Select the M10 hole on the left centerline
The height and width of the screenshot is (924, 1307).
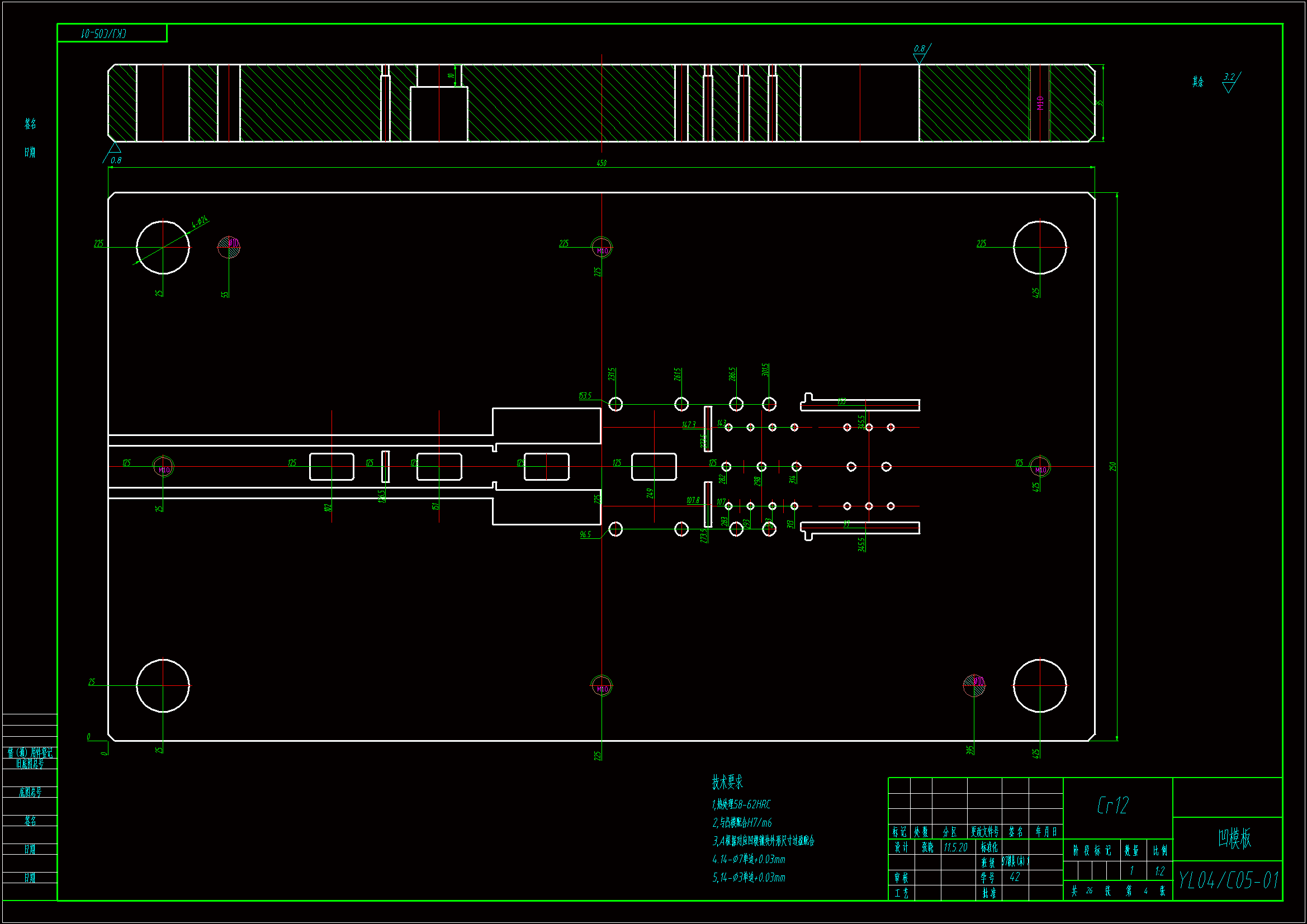click(x=163, y=467)
